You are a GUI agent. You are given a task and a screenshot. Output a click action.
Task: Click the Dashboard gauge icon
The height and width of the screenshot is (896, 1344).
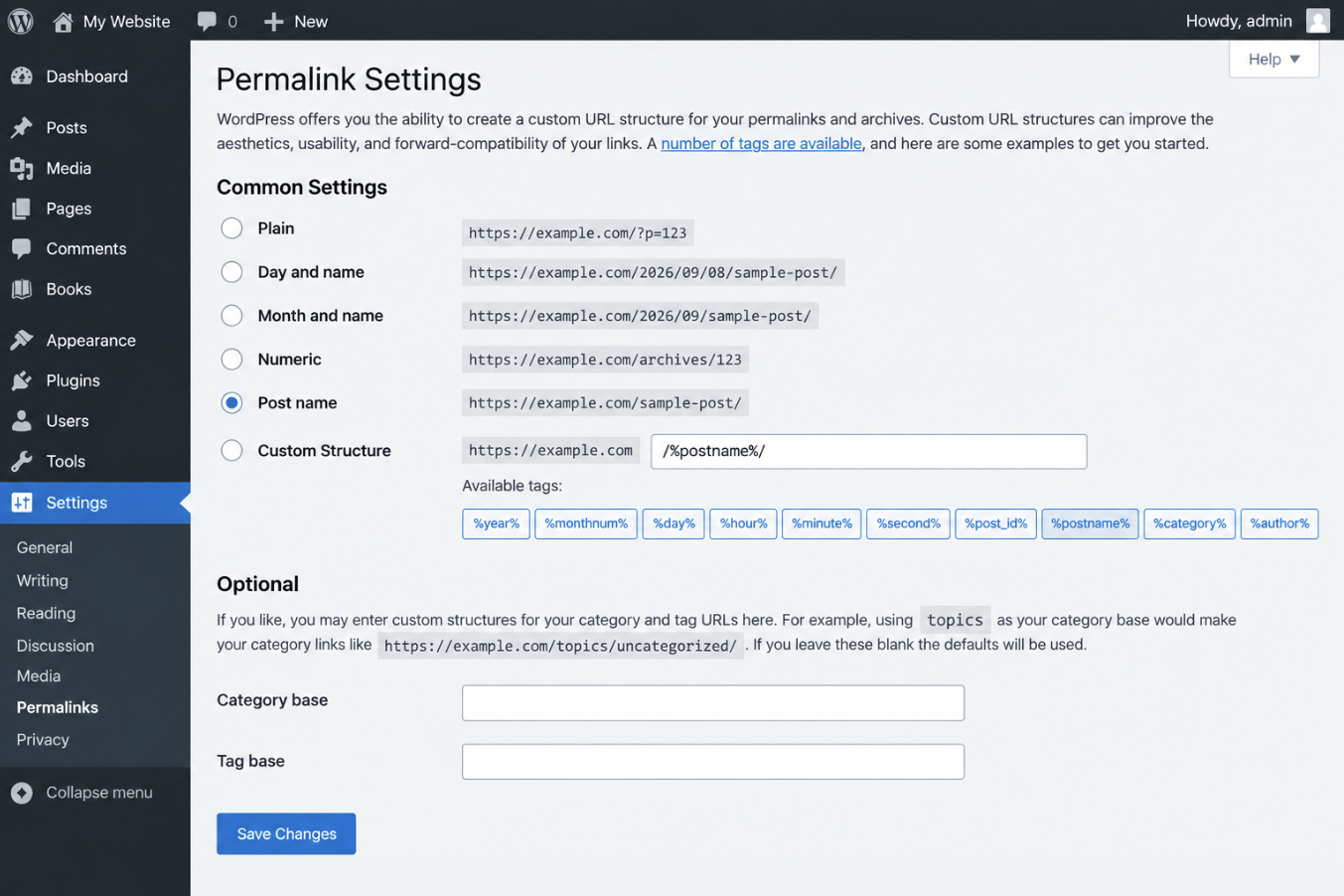coord(22,76)
